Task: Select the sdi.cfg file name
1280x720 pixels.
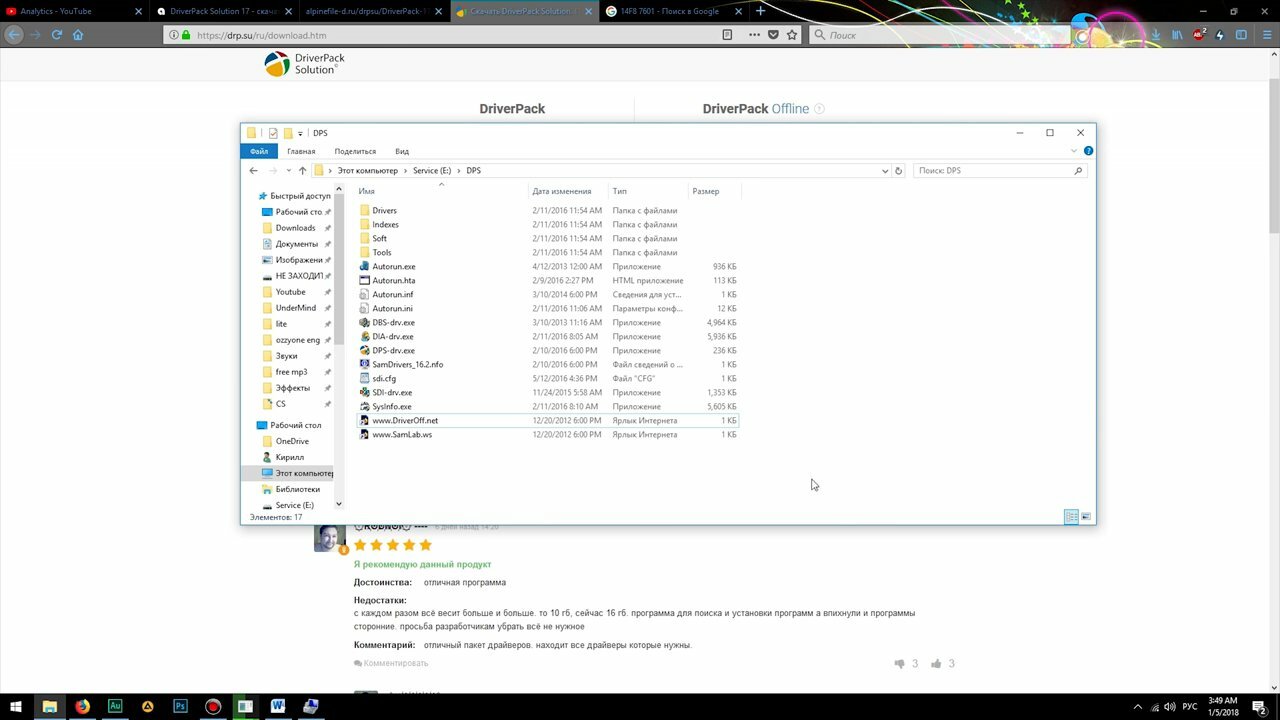Action: click(x=384, y=379)
